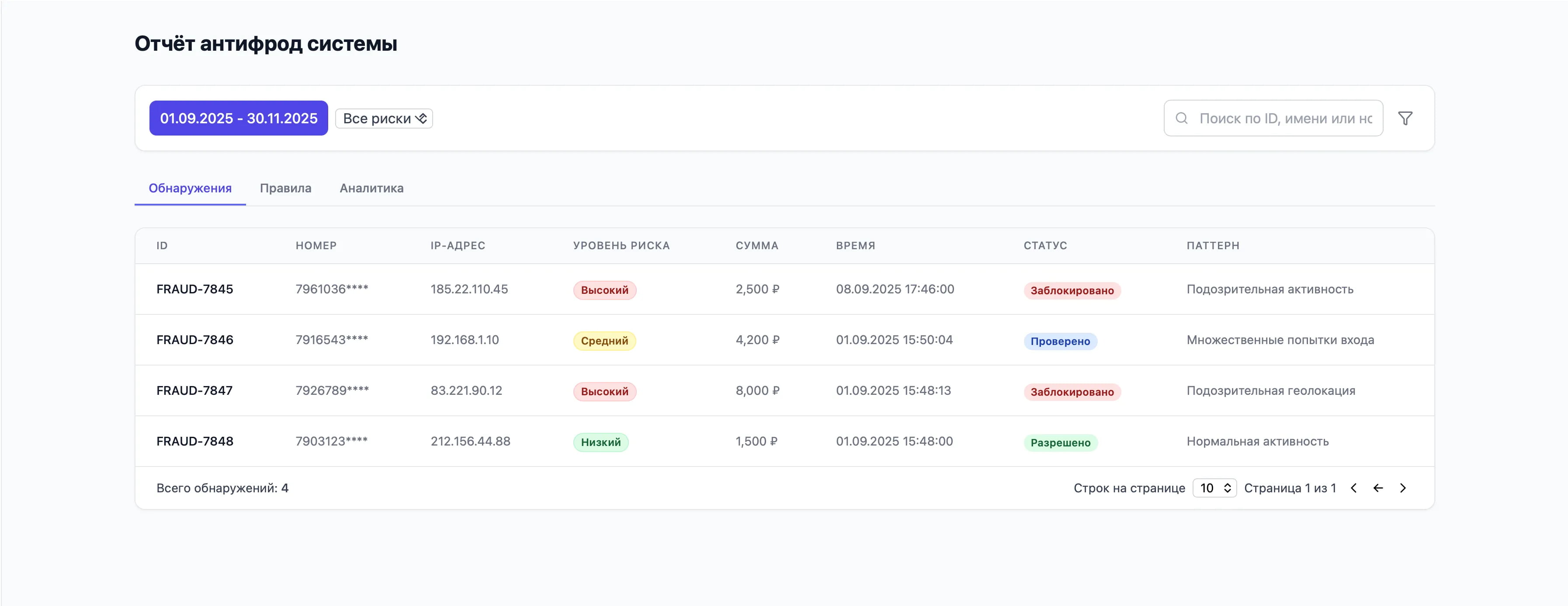Open record FRAUD-7845
The height and width of the screenshot is (606, 1568).
195,289
